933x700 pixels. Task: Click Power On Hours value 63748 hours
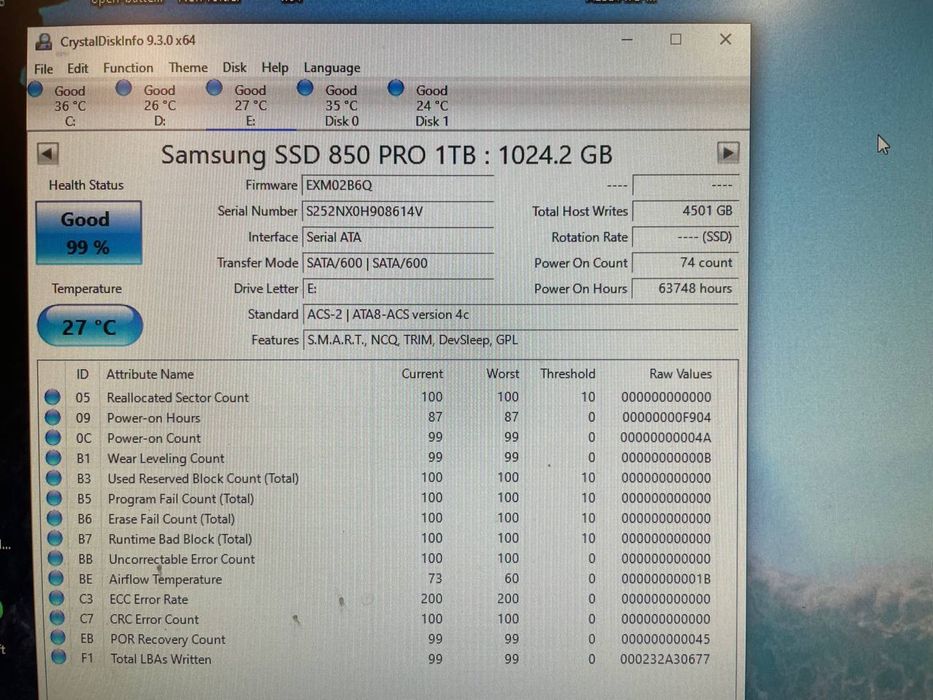[x=685, y=288]
